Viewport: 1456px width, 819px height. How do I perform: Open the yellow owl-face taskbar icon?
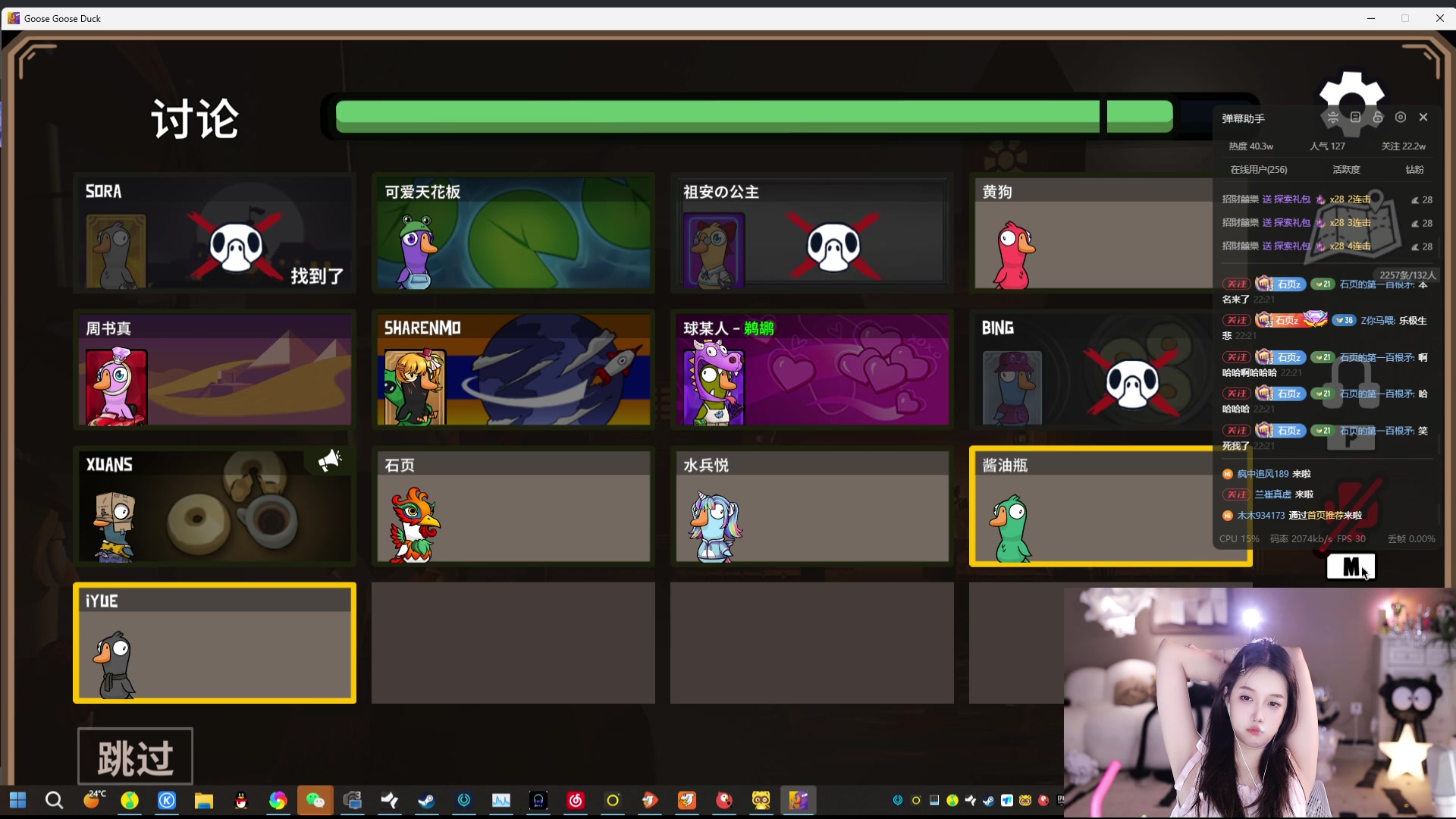[761, 801]
